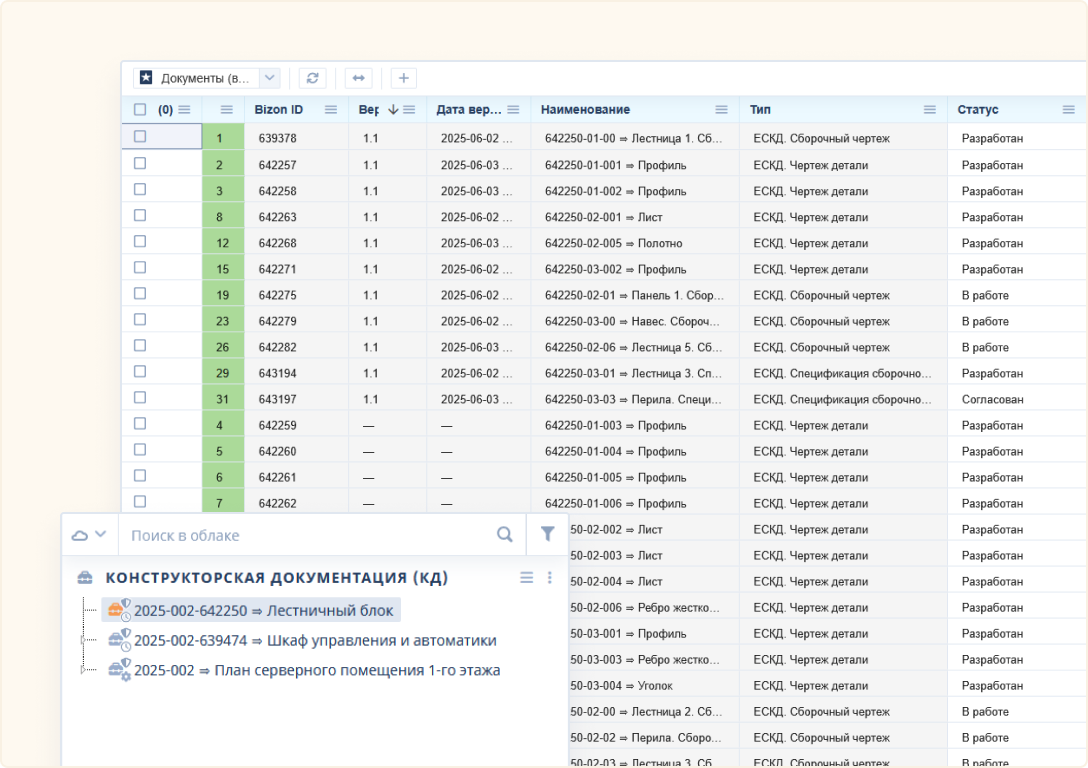Check the checkbox for row 642263

tap(140, 215)
